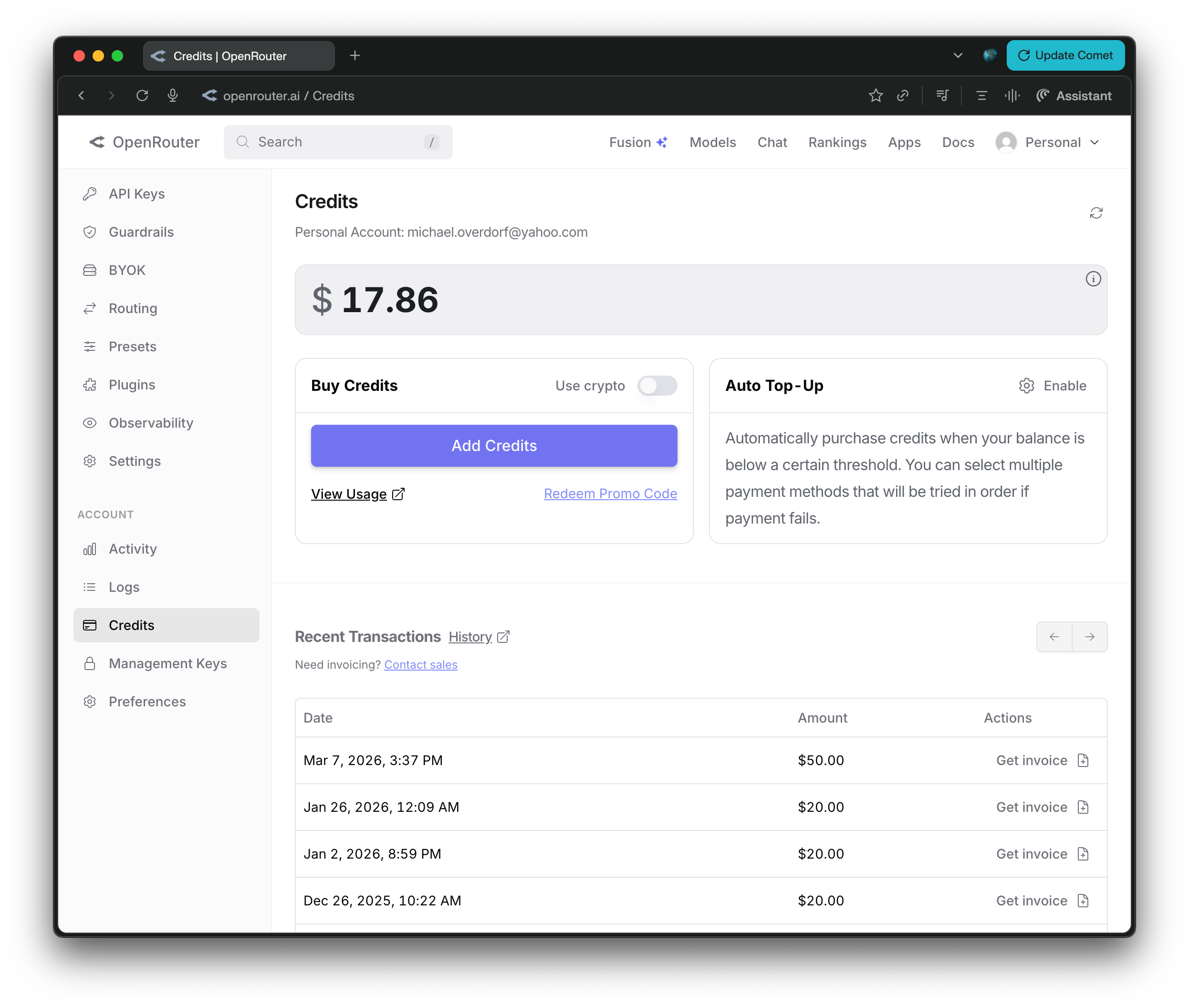Click the OpenRouter logo icon
This screenshot has height=1008, width=1189.
pos(96,142)
